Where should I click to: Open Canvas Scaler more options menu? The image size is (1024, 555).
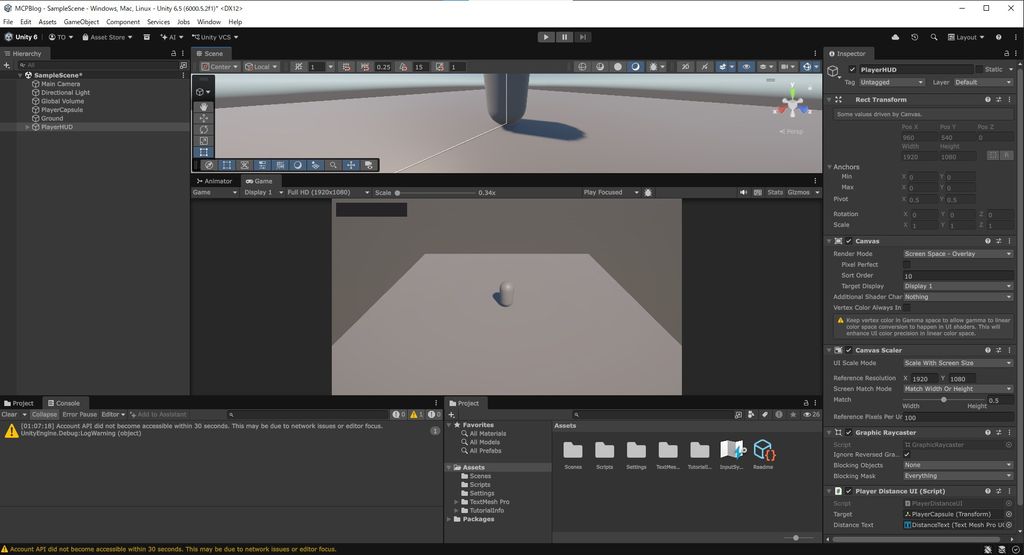1010,350
